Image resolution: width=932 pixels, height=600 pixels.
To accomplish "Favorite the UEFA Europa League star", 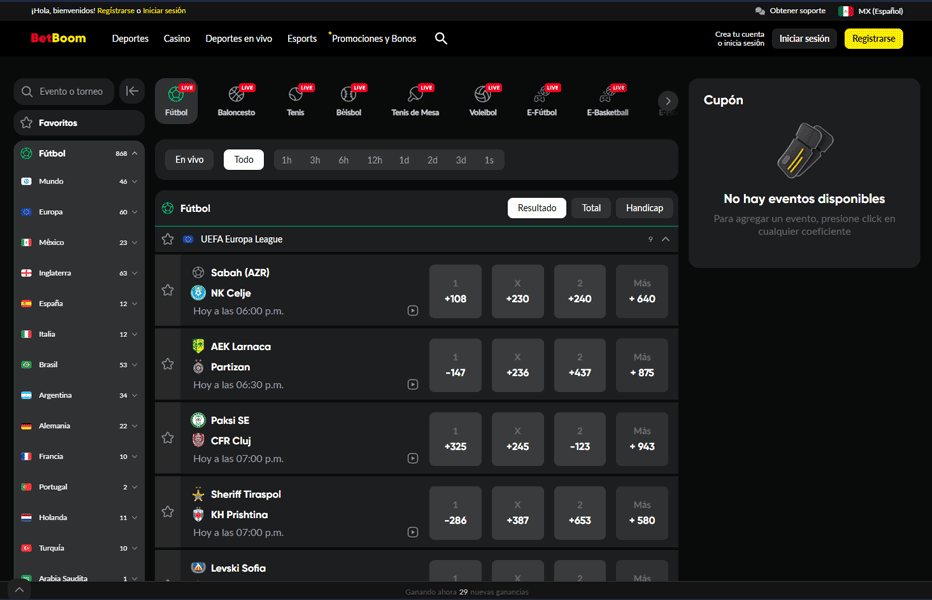I will 168,239.
